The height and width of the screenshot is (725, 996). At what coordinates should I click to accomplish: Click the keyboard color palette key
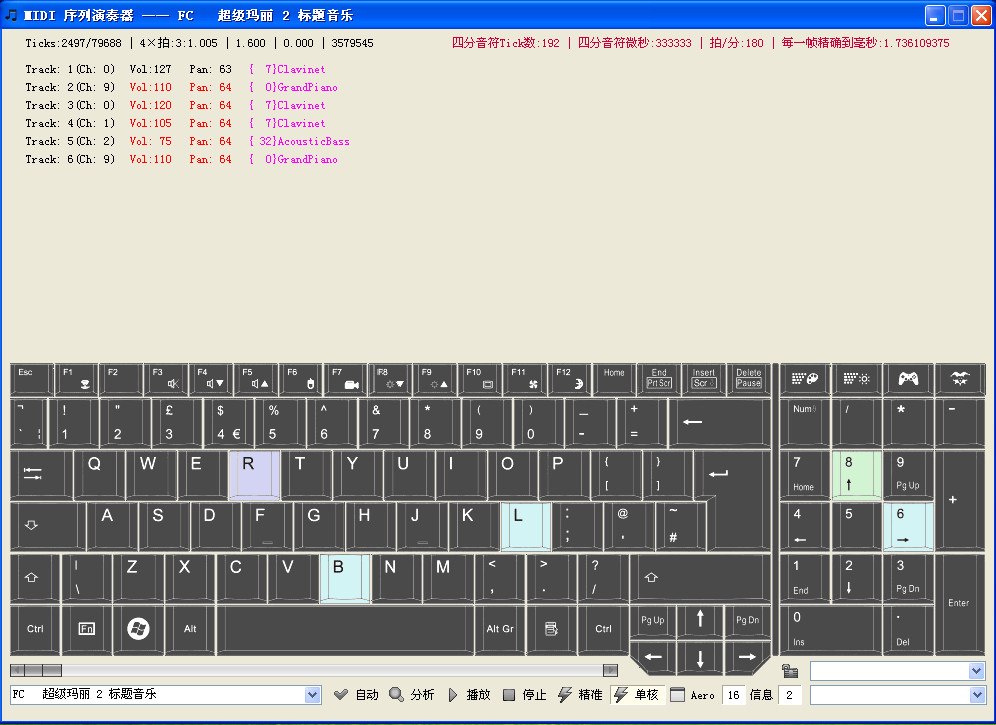tap(804, 379)
